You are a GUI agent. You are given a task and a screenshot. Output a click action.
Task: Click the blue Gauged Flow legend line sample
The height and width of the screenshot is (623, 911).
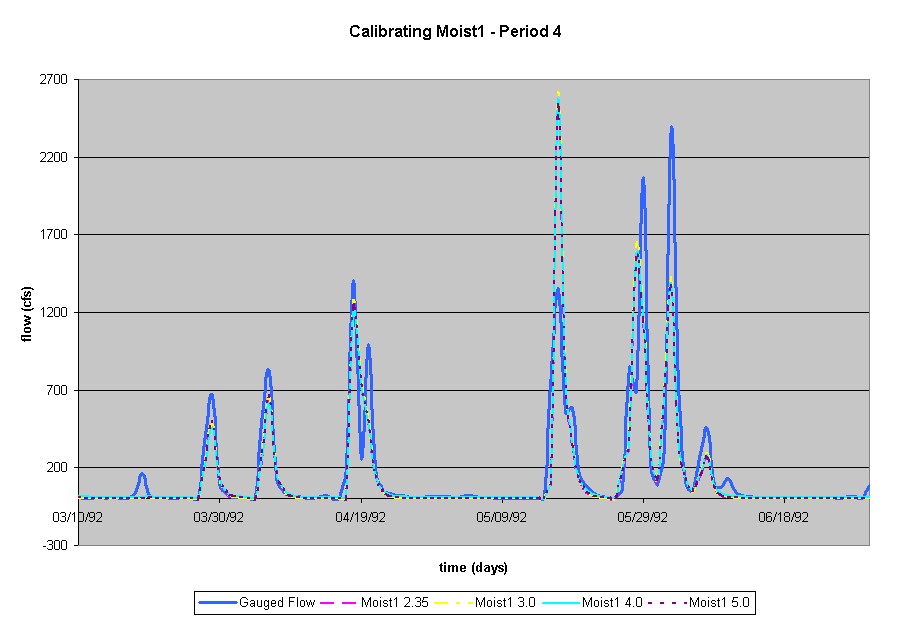[x=218, y=602]
